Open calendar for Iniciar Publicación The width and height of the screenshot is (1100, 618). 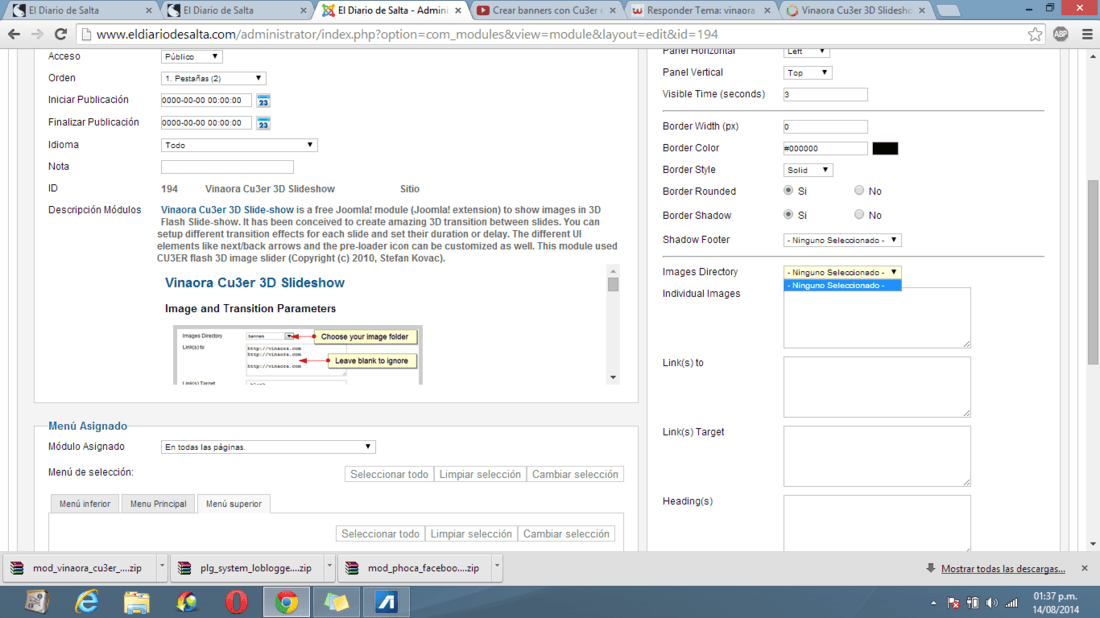tap(263, 101)
